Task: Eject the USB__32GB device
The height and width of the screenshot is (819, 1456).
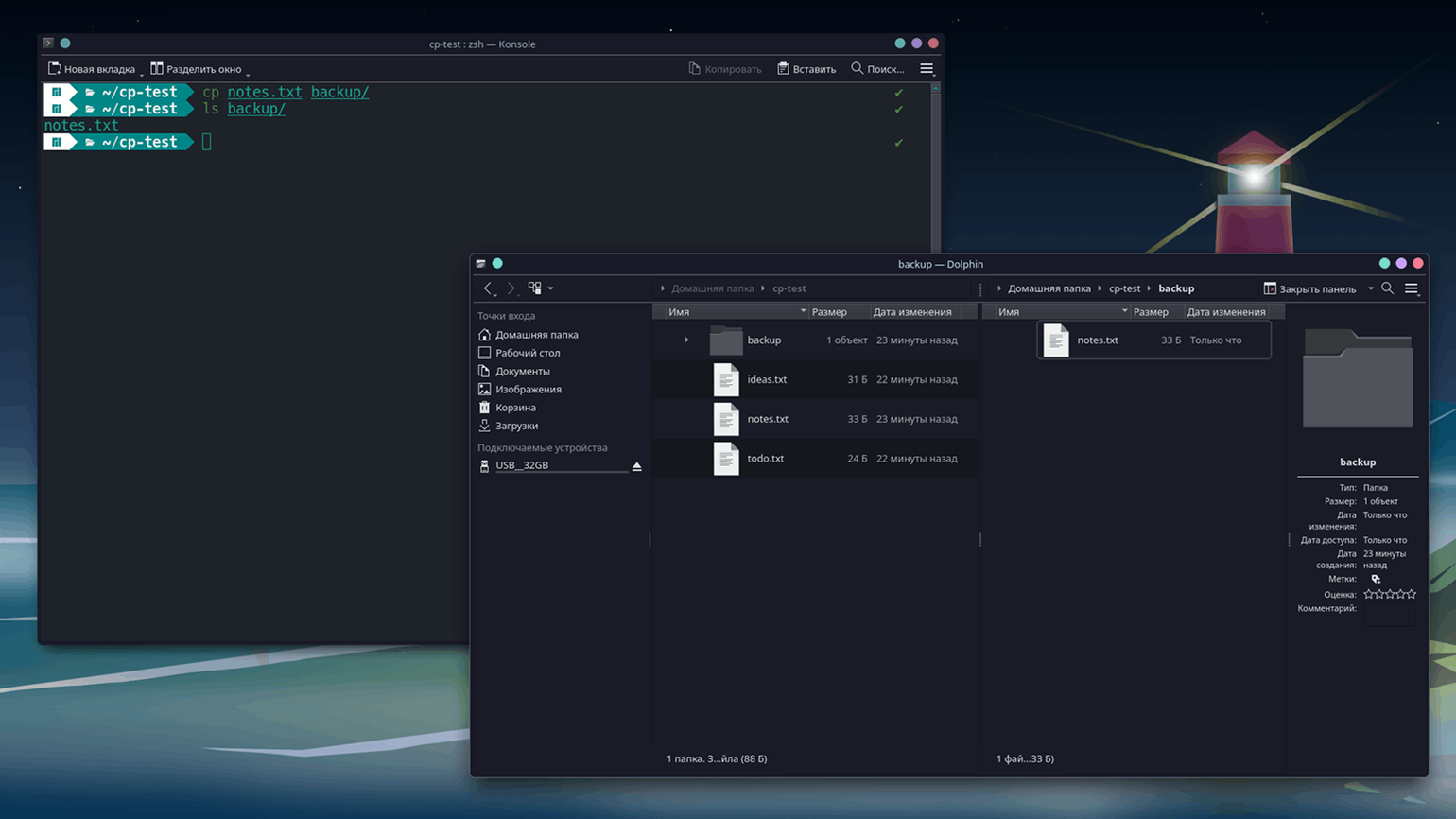Action: [636, 466]
